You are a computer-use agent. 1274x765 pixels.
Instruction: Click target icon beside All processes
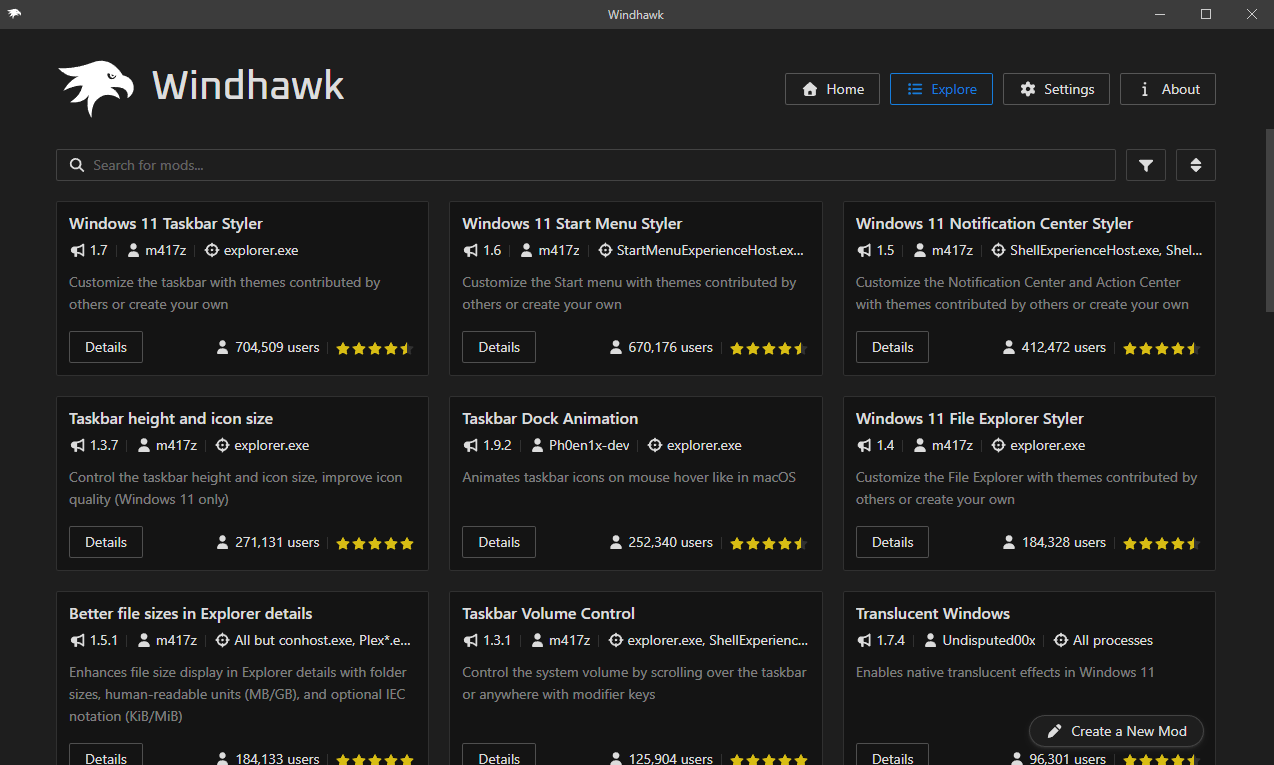1061,640
